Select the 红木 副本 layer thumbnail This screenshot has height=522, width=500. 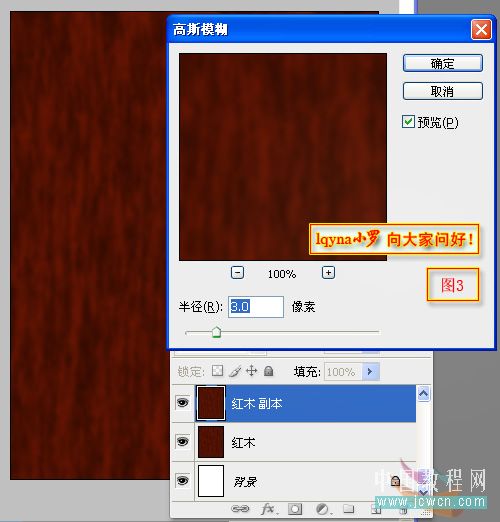point(211,403)
